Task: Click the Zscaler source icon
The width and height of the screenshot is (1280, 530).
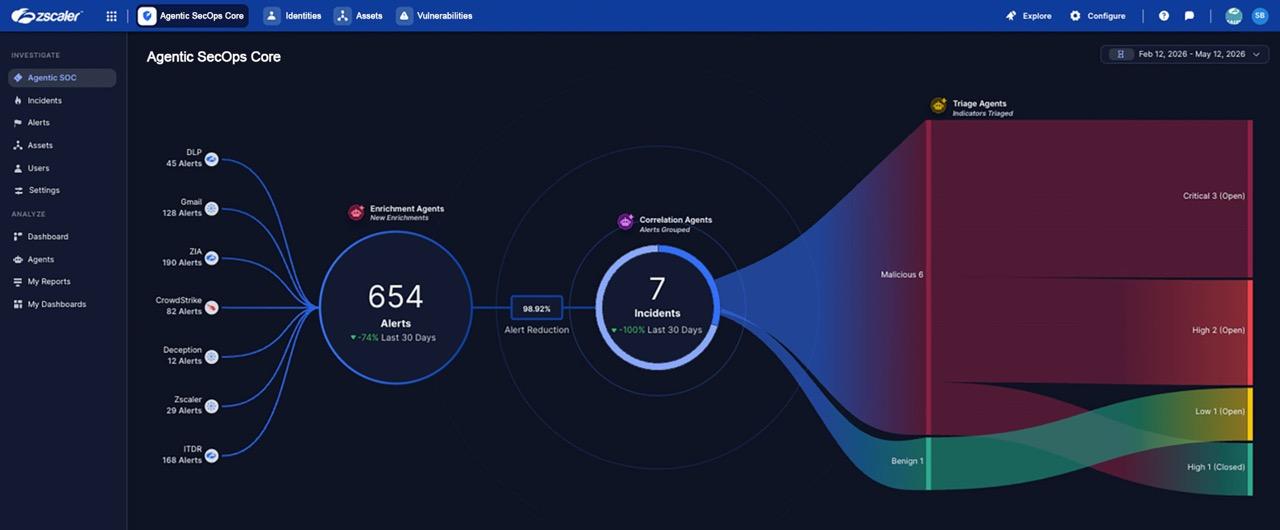Action: point(212,406)
